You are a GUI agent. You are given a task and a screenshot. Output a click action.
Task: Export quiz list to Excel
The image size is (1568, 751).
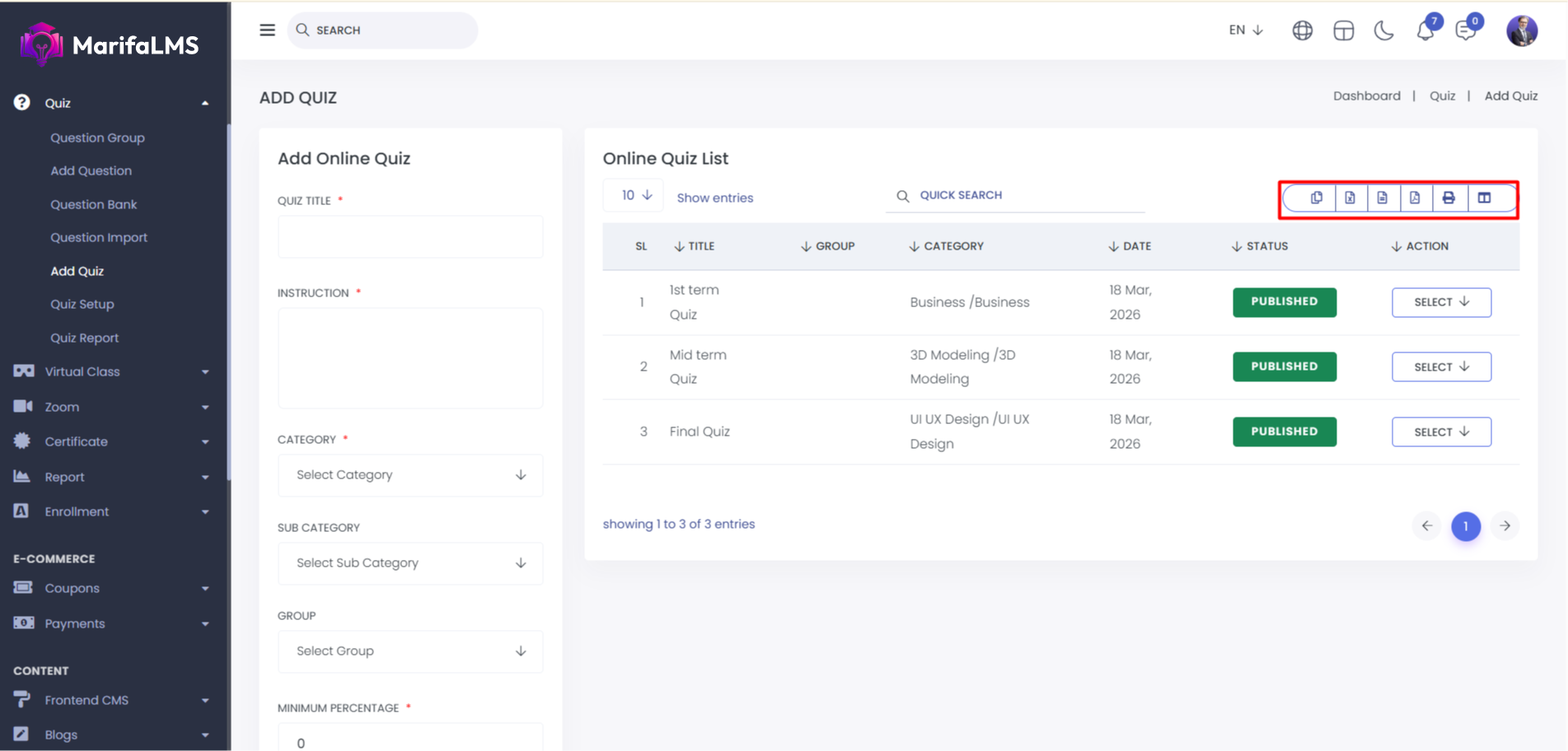tap(1350, 198)
